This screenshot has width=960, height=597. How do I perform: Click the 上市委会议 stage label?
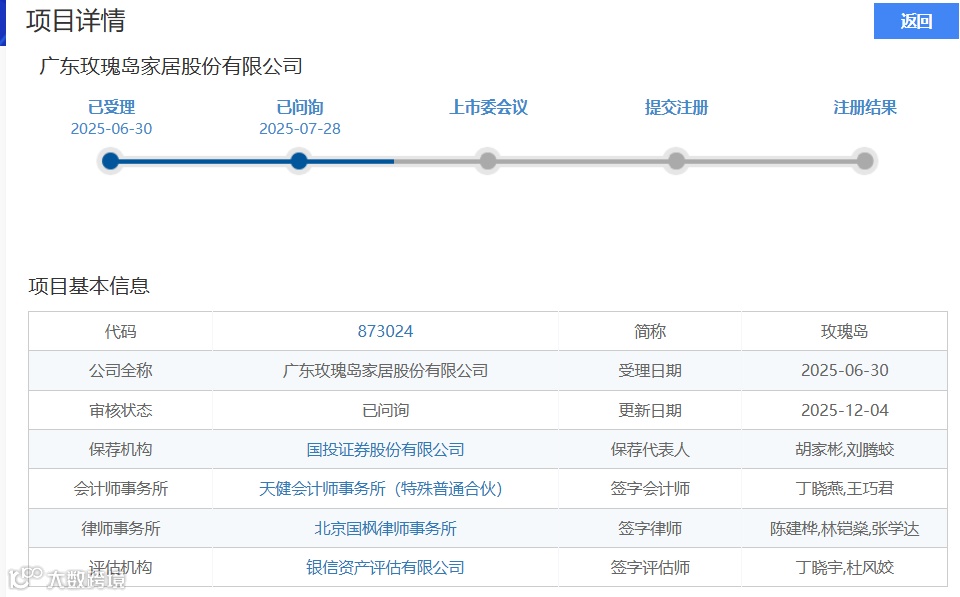pos(488,107)
